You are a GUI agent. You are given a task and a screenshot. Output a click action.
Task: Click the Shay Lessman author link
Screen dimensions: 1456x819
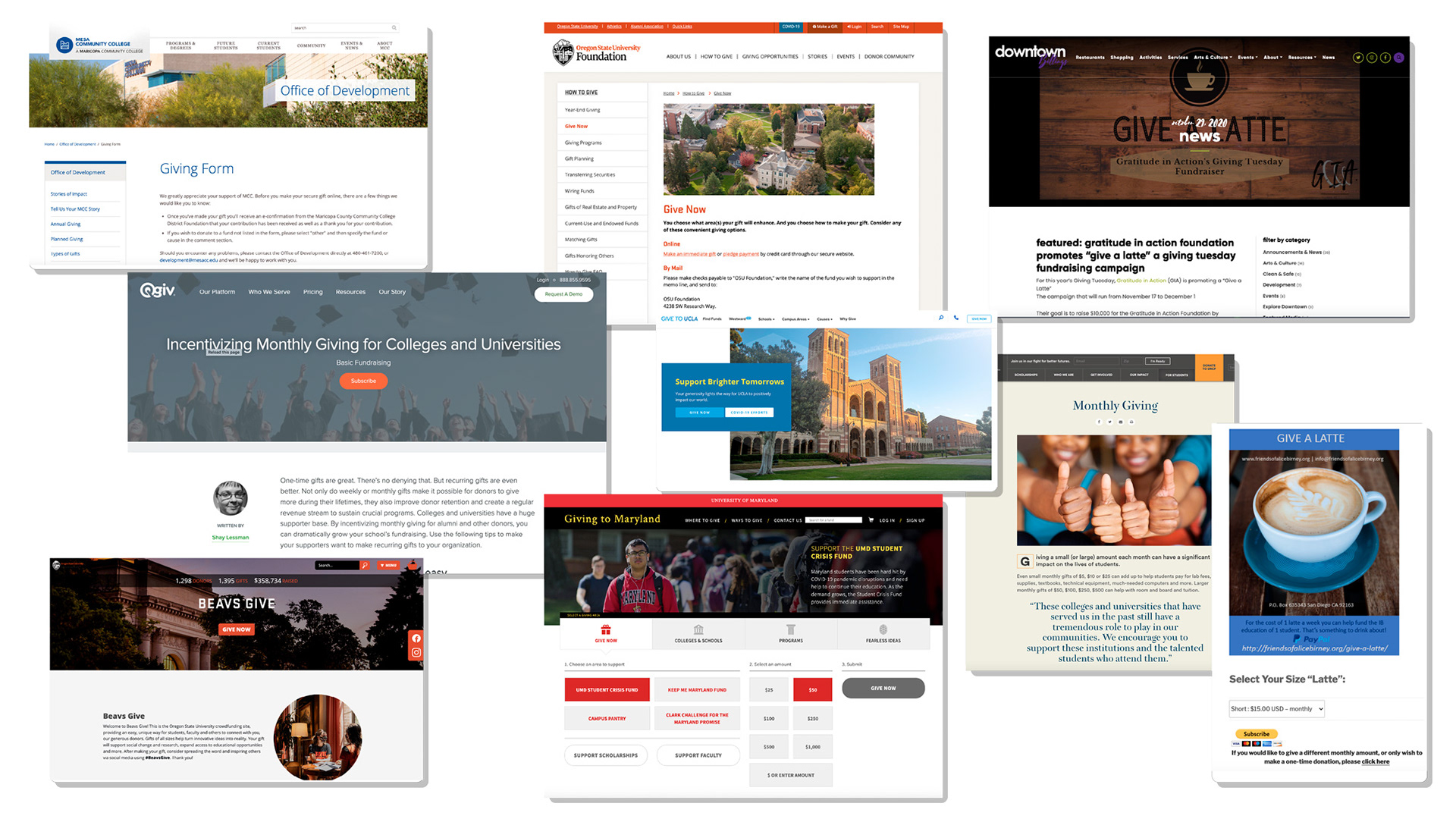point(231,538)
